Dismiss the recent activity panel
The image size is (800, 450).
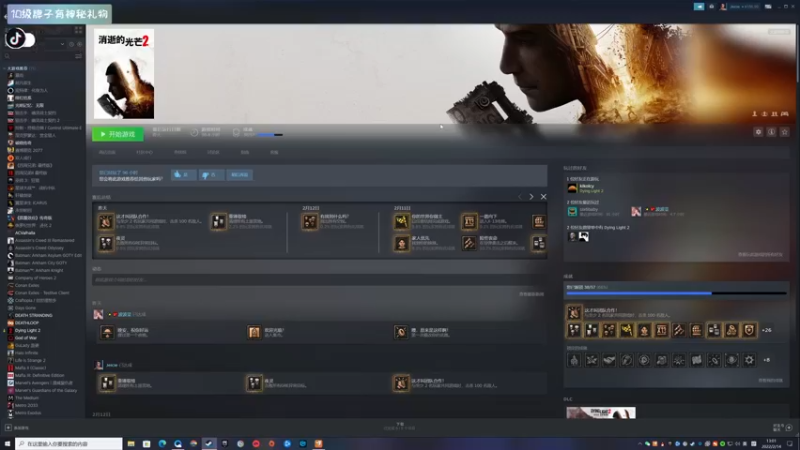(543, 196)
